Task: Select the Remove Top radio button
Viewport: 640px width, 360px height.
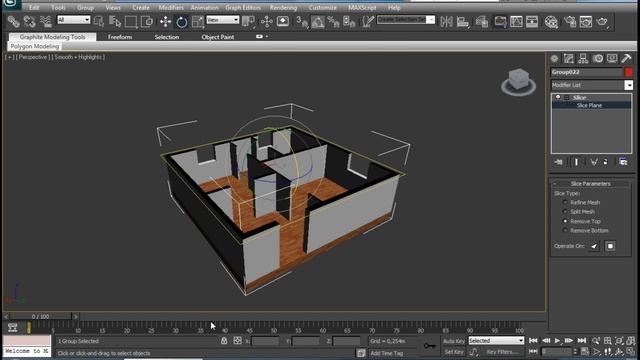Action: tap(565, 221)
